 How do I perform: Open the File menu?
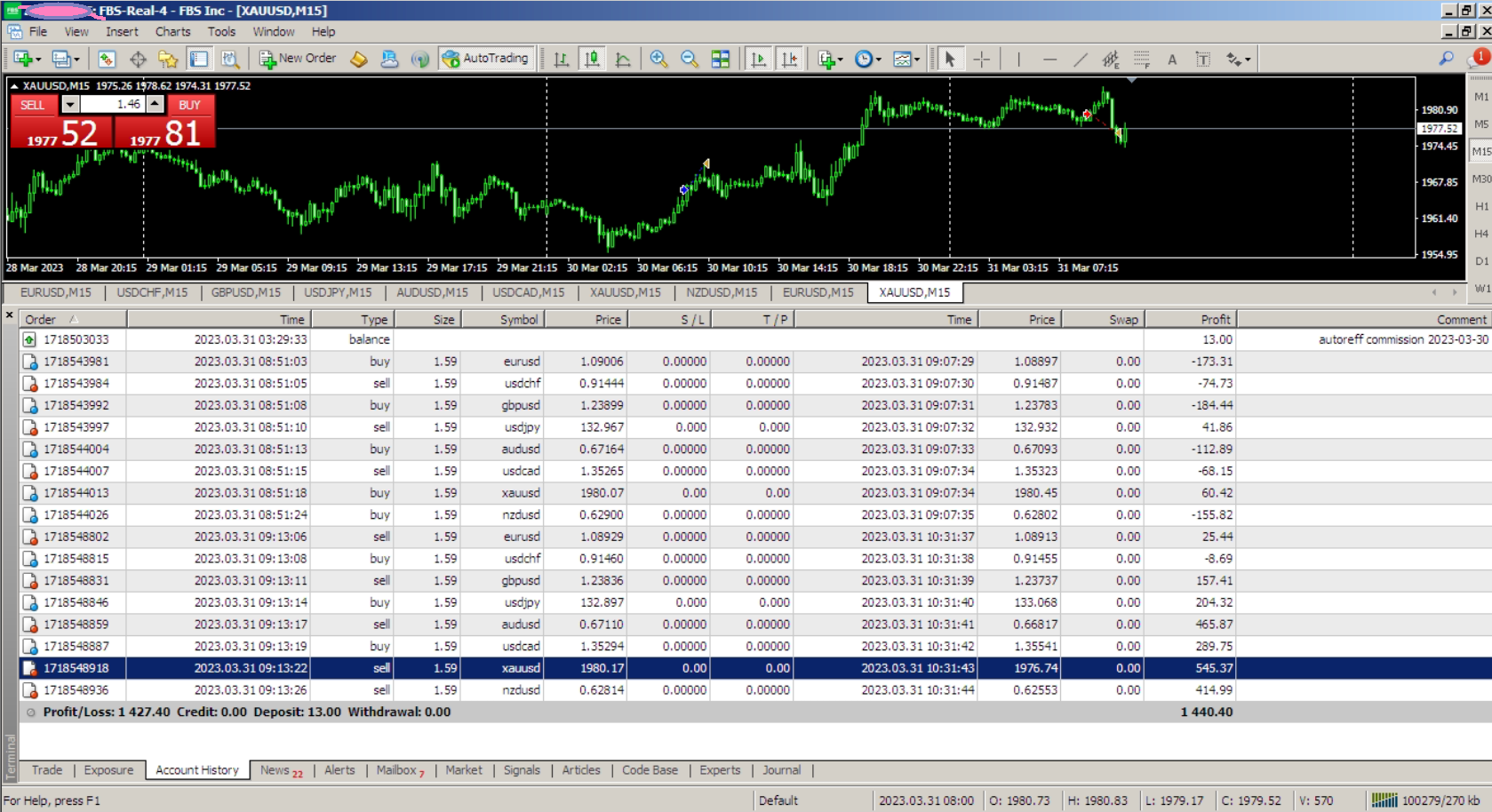tap(38, 31)
